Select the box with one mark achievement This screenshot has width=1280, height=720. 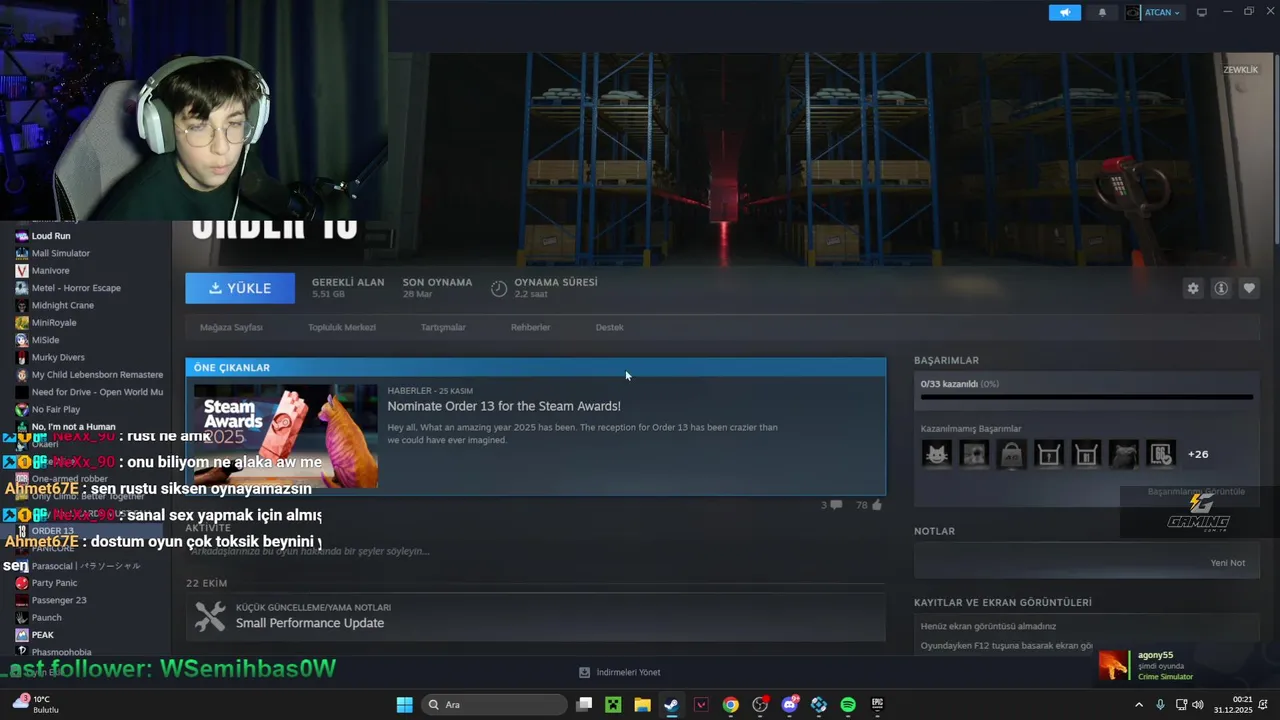1049,454
